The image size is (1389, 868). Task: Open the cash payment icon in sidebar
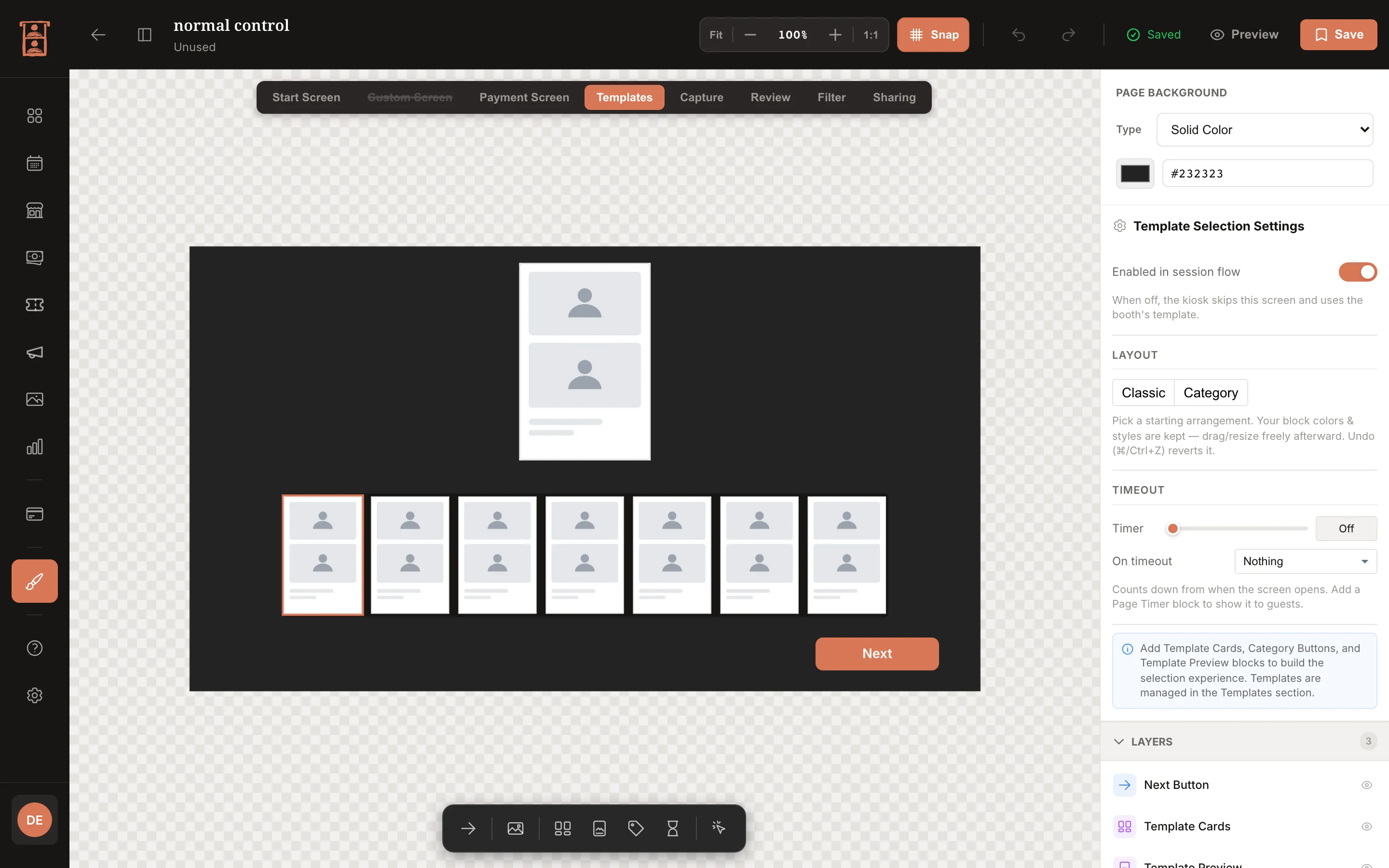click(34, 257)
